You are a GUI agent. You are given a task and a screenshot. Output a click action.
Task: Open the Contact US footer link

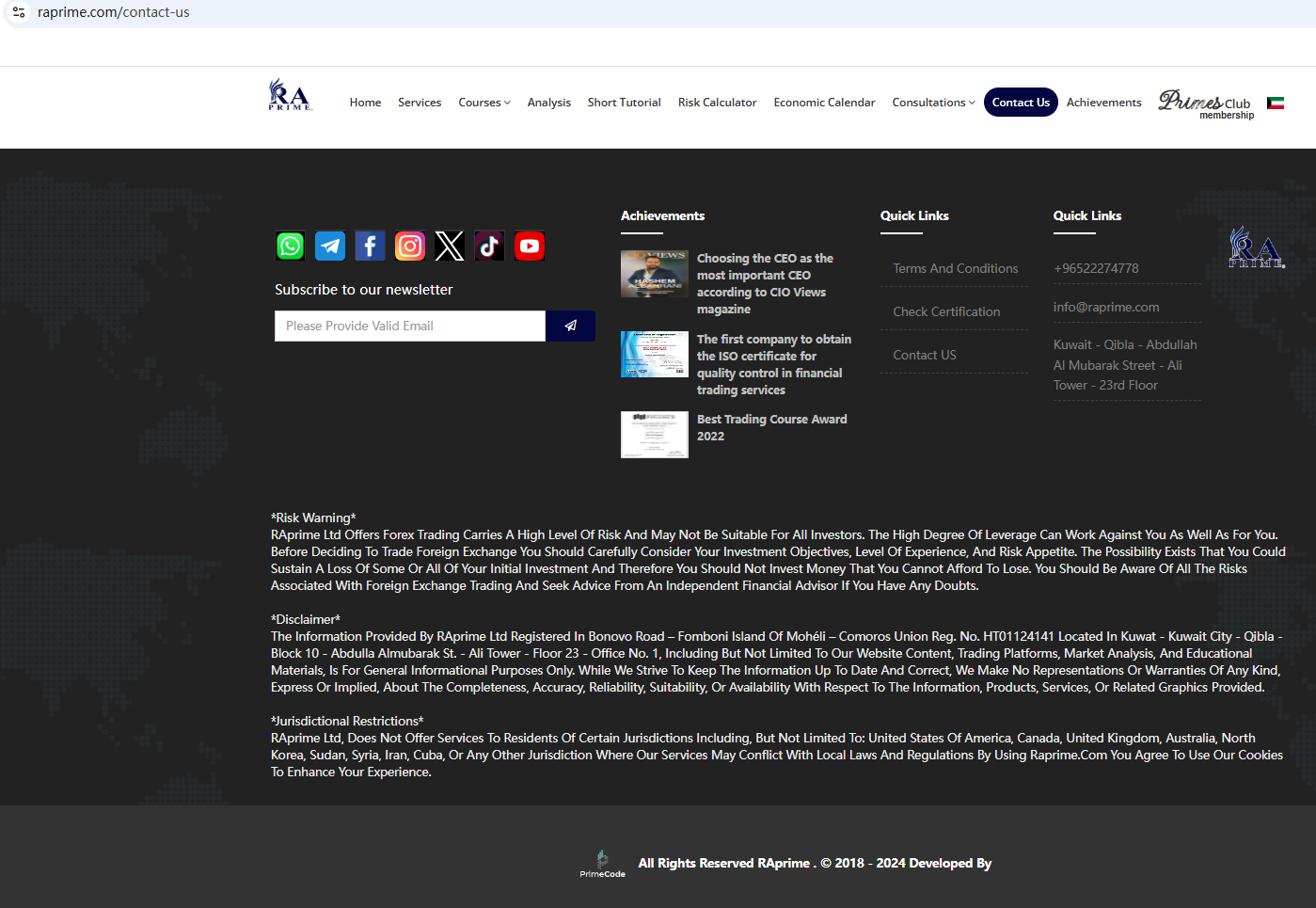point(925,355)
